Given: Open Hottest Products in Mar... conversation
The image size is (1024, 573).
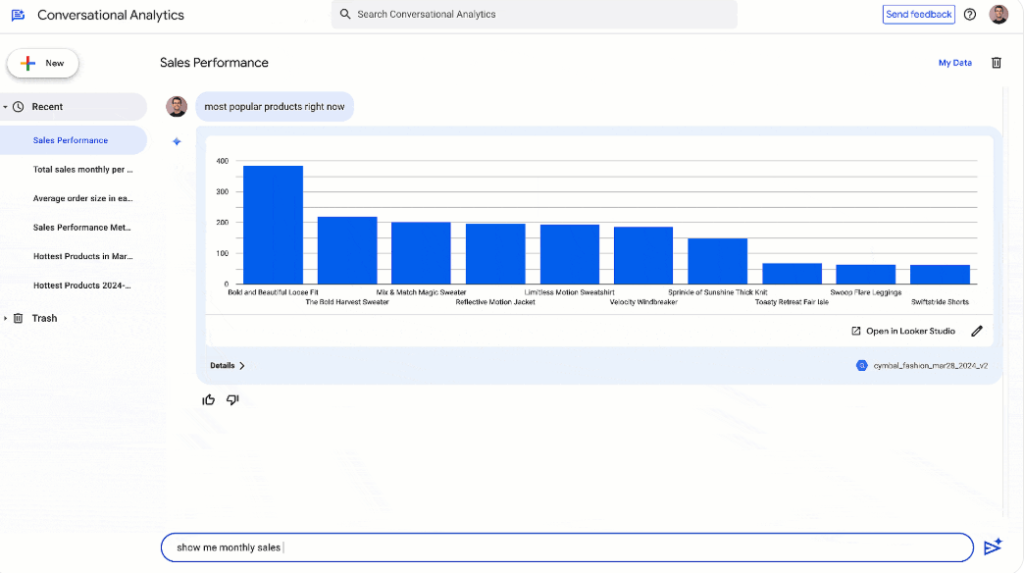Looking at the screenshot, I should (82, 256).
